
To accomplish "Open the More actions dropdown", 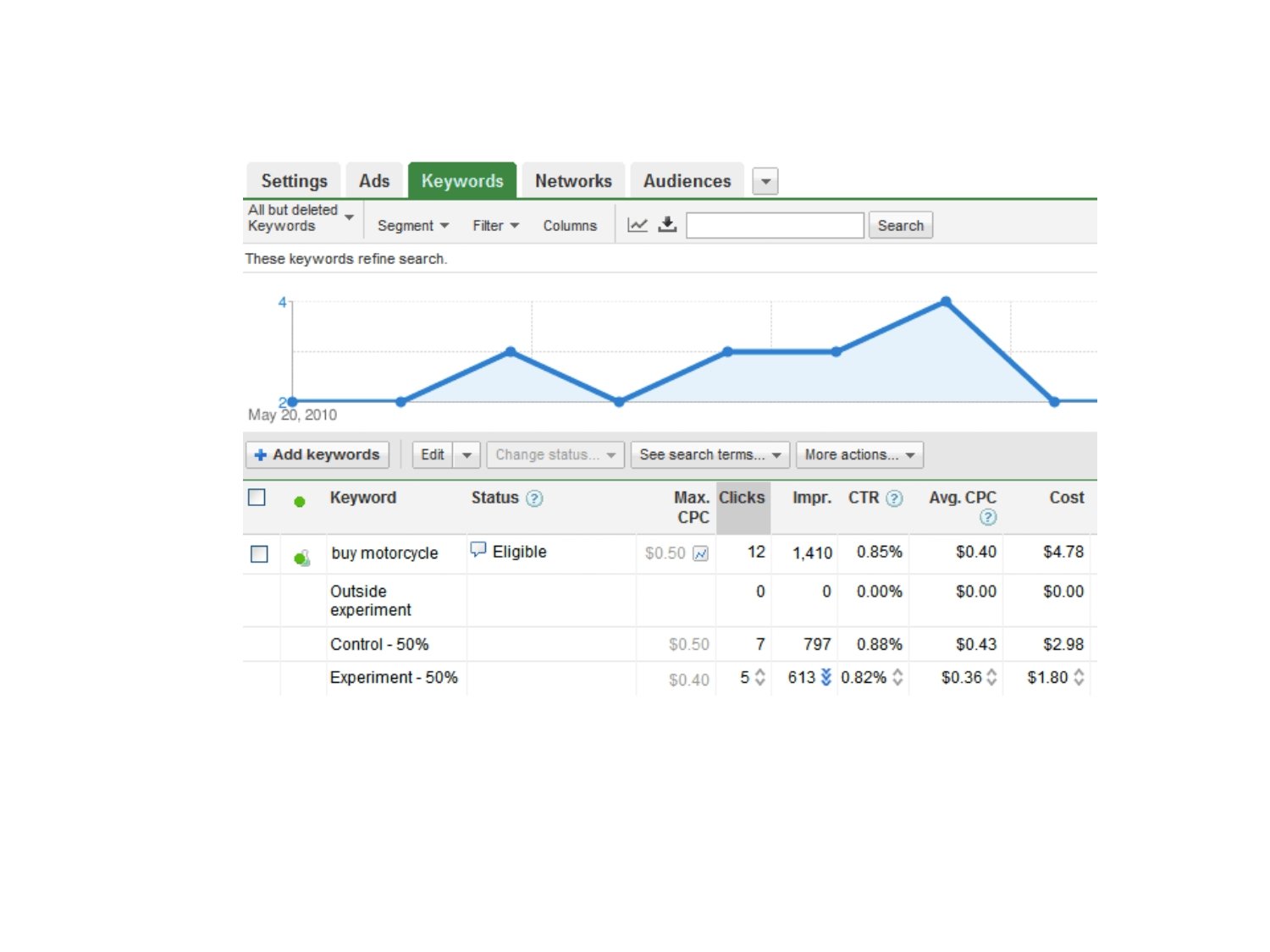I will [x=859, y=455].
